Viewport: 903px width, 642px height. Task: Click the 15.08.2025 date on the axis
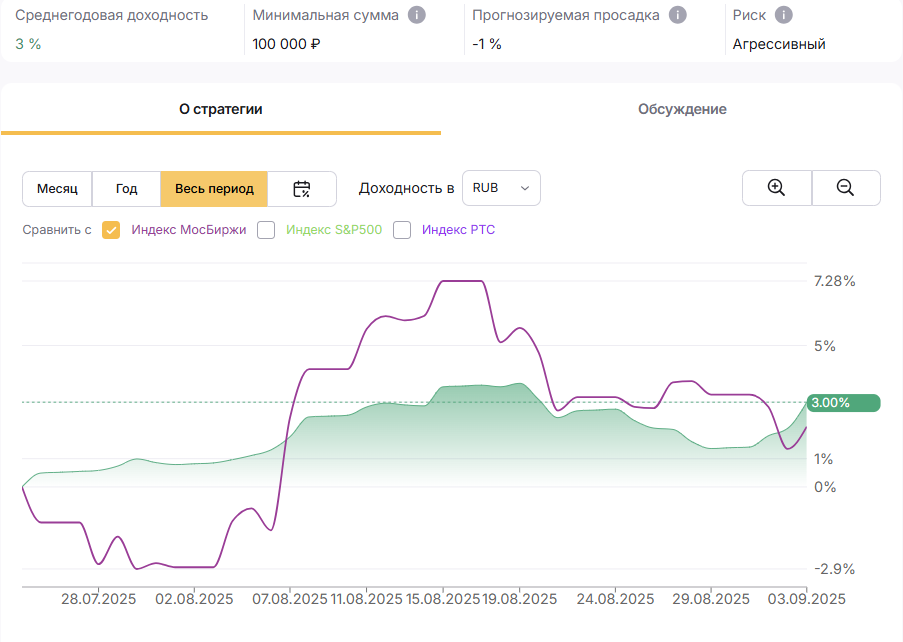point(443,599)
